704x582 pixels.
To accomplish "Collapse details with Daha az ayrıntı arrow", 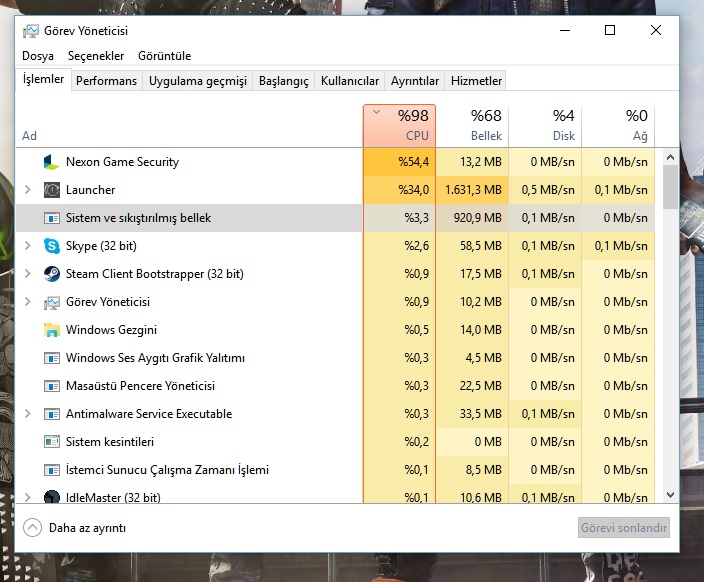I will tap(32, 528).
